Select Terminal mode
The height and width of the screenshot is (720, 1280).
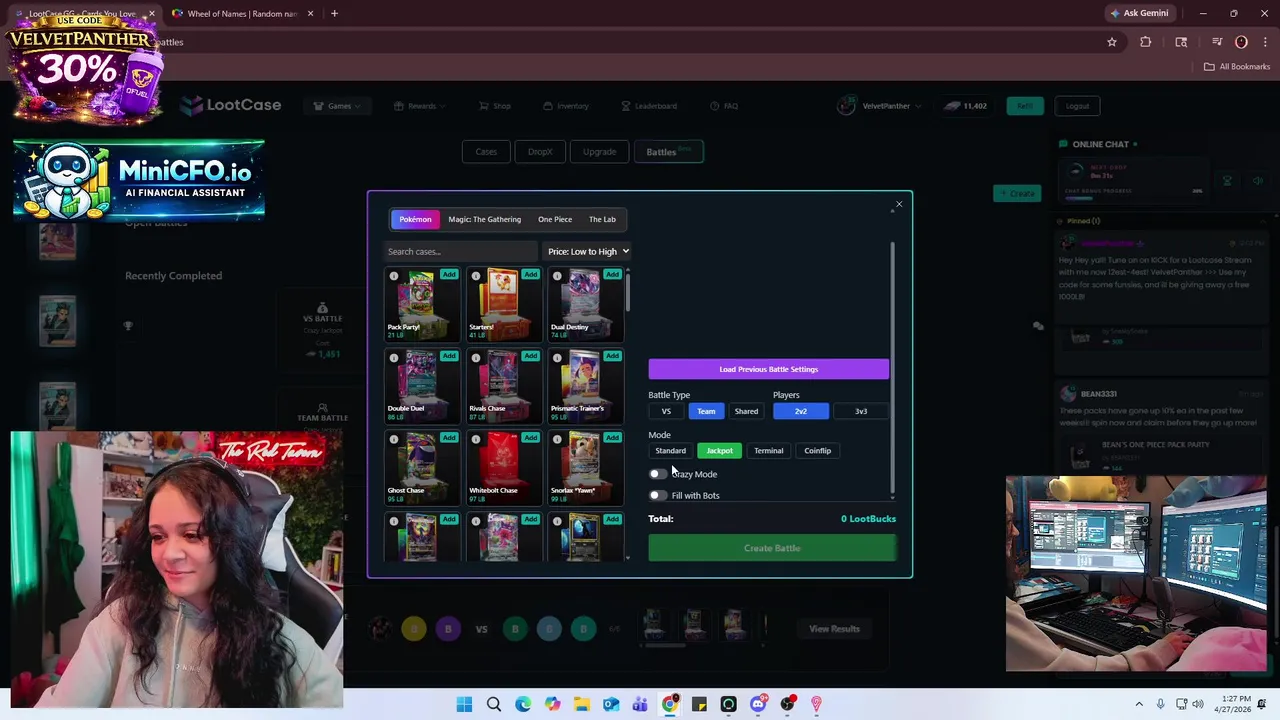769,451
